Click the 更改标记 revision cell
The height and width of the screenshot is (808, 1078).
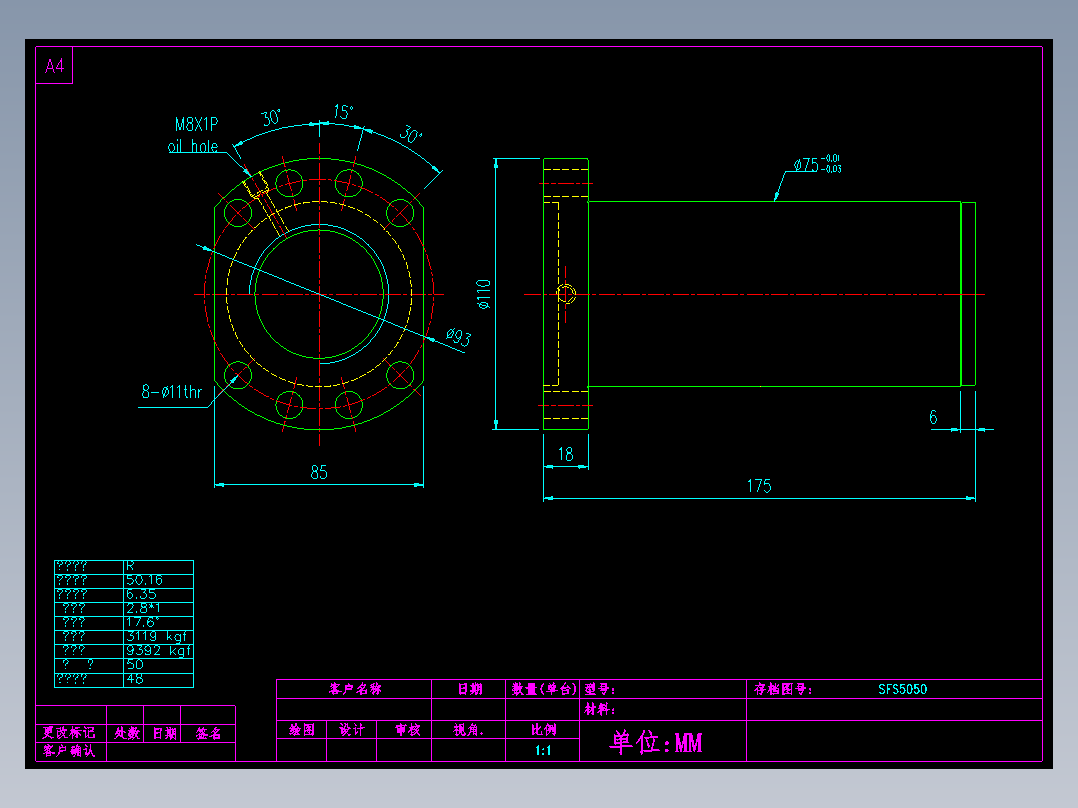click(x=69, y=733)
